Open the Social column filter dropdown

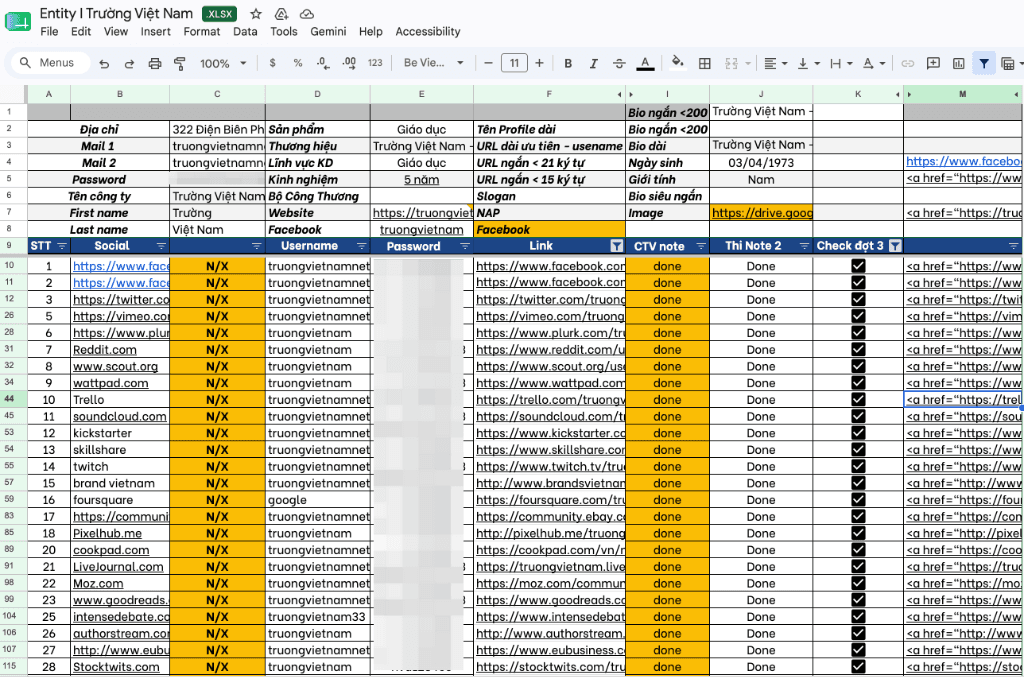click(161, 246)
